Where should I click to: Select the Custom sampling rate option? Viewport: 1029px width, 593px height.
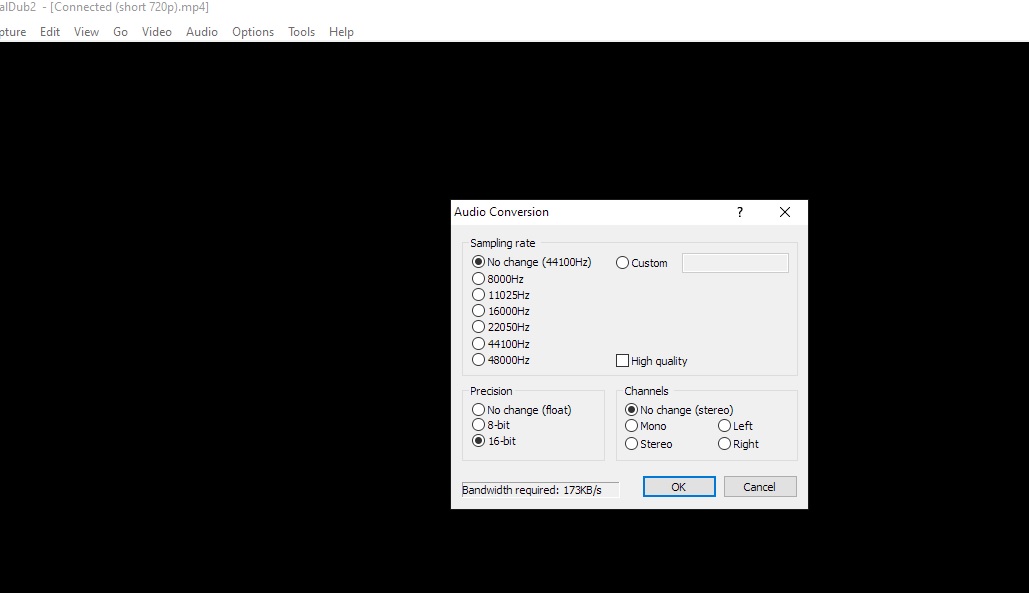click(x=642, y=263)
